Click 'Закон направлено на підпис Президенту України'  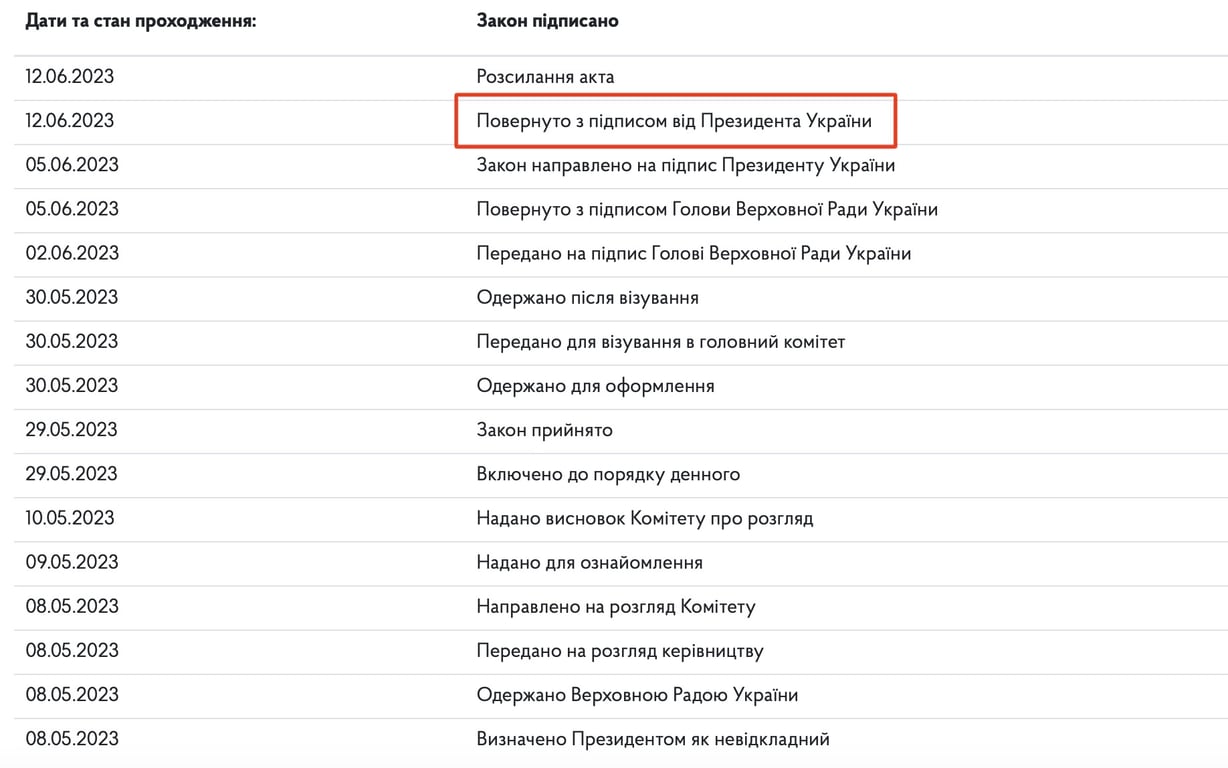(x=685, y=165)
